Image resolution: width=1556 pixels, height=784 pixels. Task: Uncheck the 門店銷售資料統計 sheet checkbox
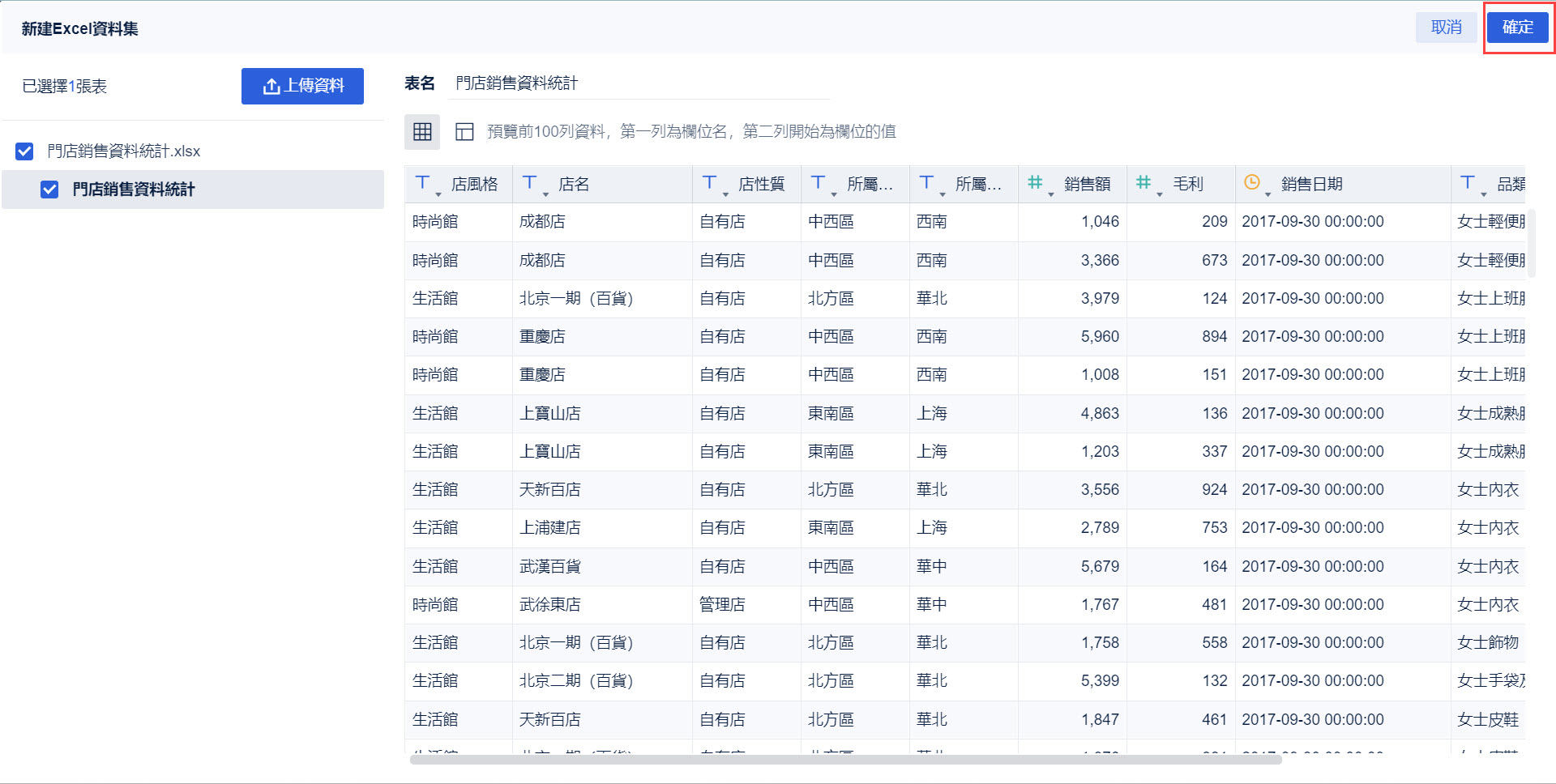pyautogui.click(x=49, y=190)
